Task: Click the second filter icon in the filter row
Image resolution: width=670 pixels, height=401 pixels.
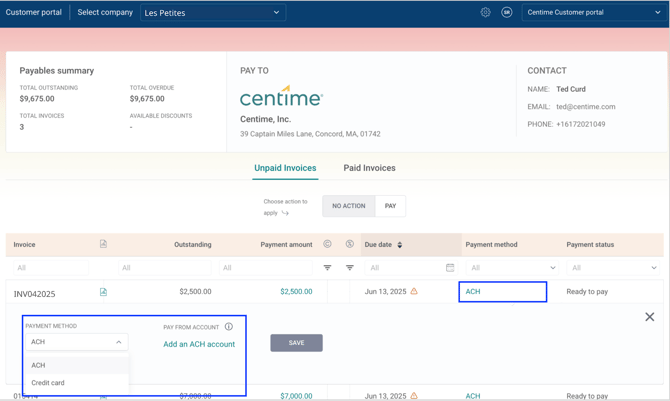Action: (x=350, y=268)
